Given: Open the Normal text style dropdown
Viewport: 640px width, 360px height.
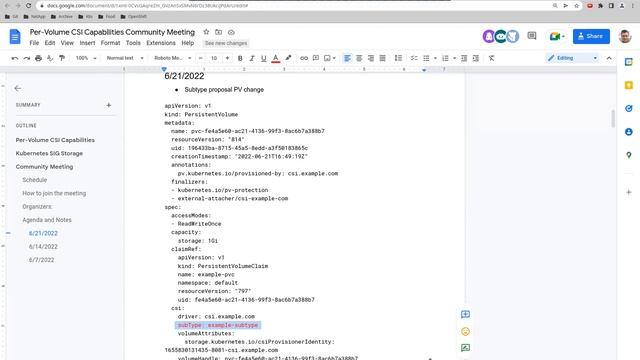Looking at the screenshot, I should (125, 58).
